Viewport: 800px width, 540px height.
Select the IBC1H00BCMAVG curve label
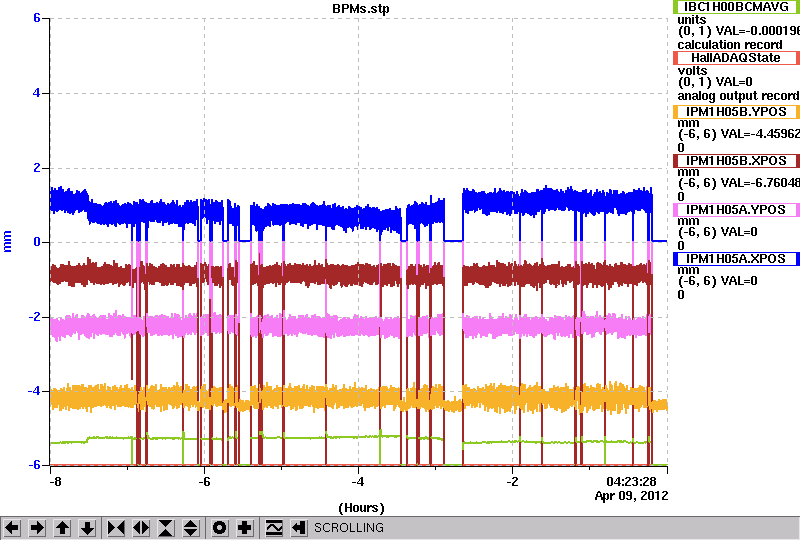point(736,7)
